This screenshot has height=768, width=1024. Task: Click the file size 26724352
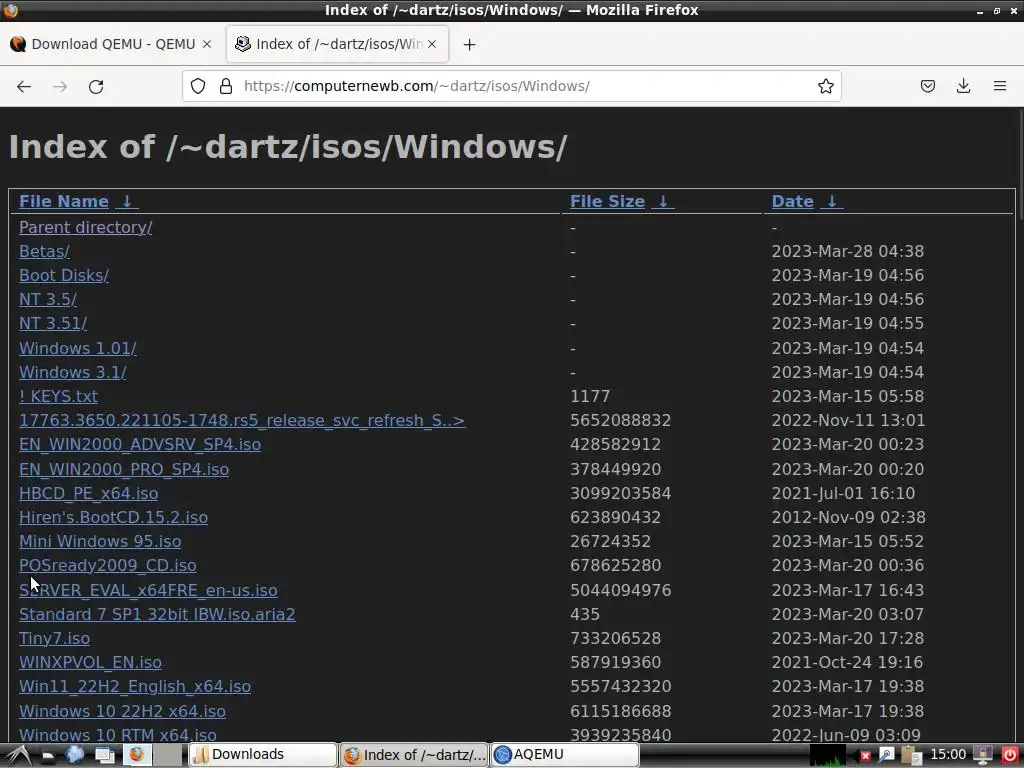pyautogui.click(x=610, y=541)
